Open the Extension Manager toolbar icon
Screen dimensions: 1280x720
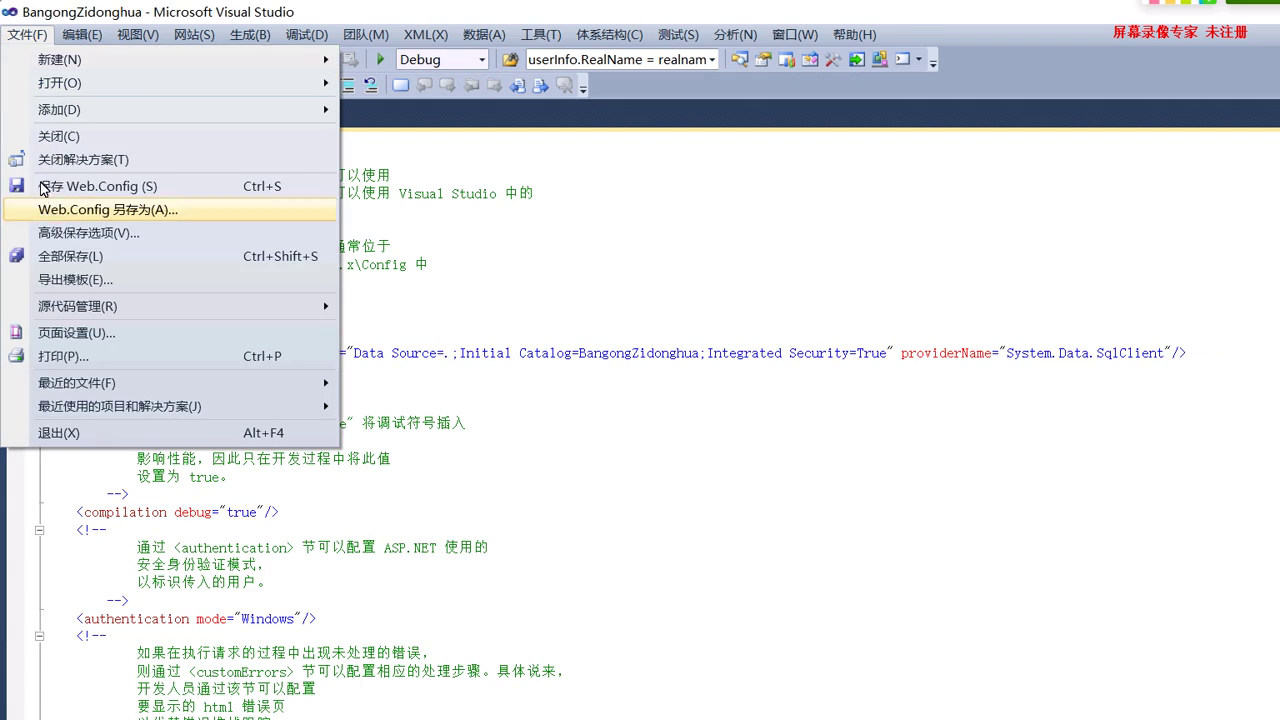(880, 59)
